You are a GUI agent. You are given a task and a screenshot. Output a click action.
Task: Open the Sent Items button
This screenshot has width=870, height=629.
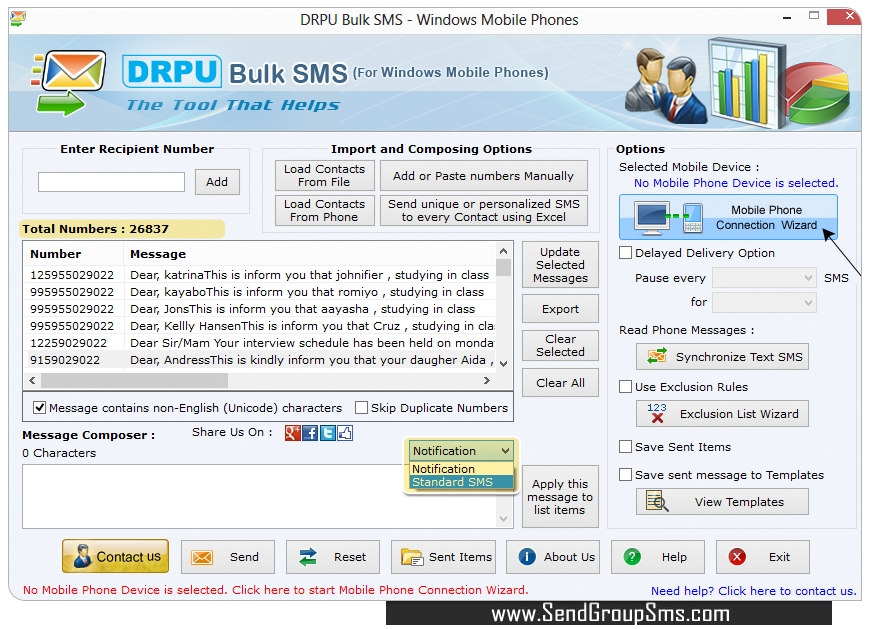pos(443,557)
